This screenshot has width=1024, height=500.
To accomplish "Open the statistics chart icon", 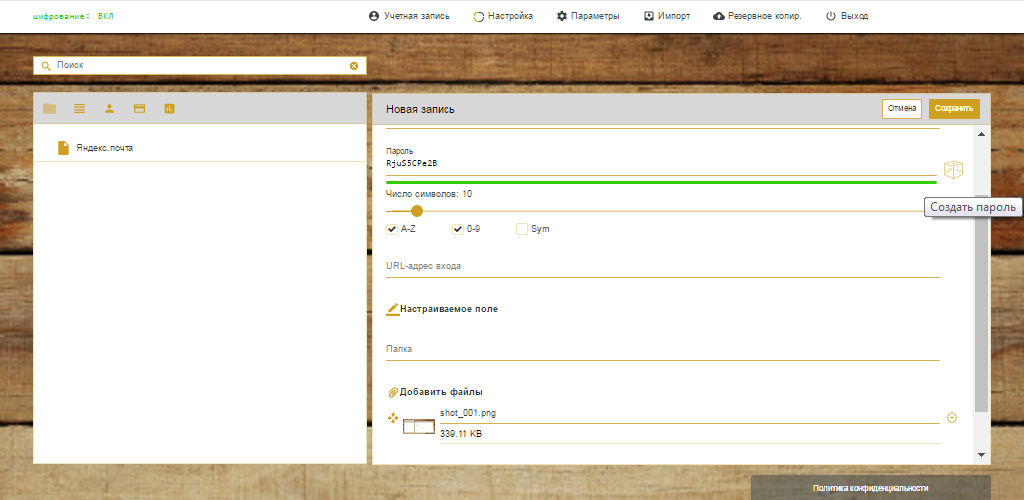I will point(170,109).
